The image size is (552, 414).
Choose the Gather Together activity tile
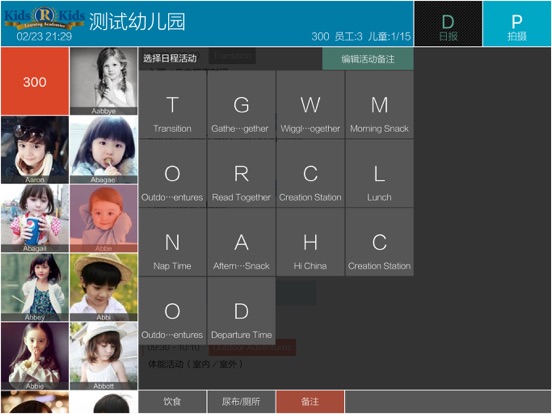coord(241,104)
